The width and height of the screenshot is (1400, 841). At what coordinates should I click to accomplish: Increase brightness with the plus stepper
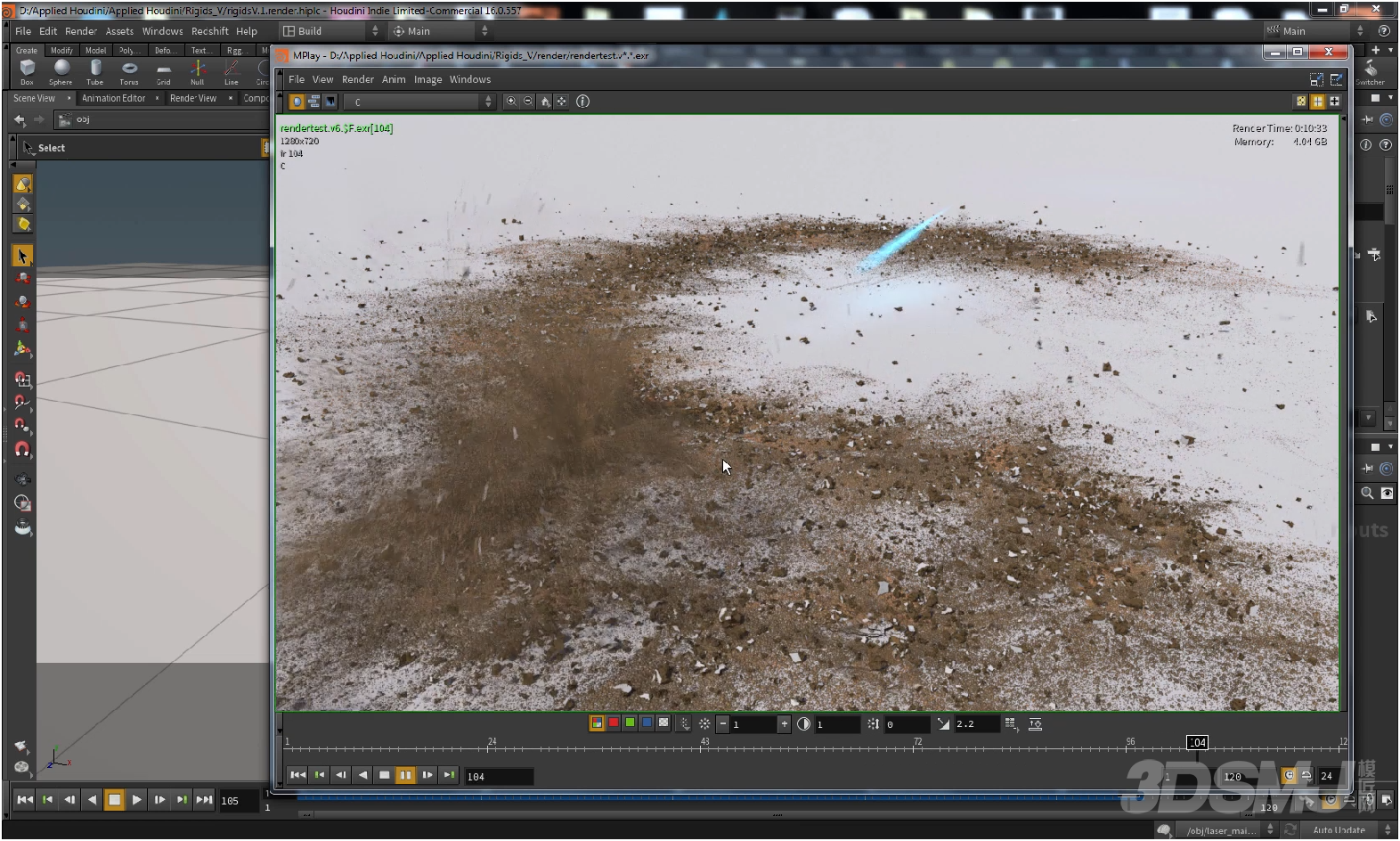coord(784,724)
